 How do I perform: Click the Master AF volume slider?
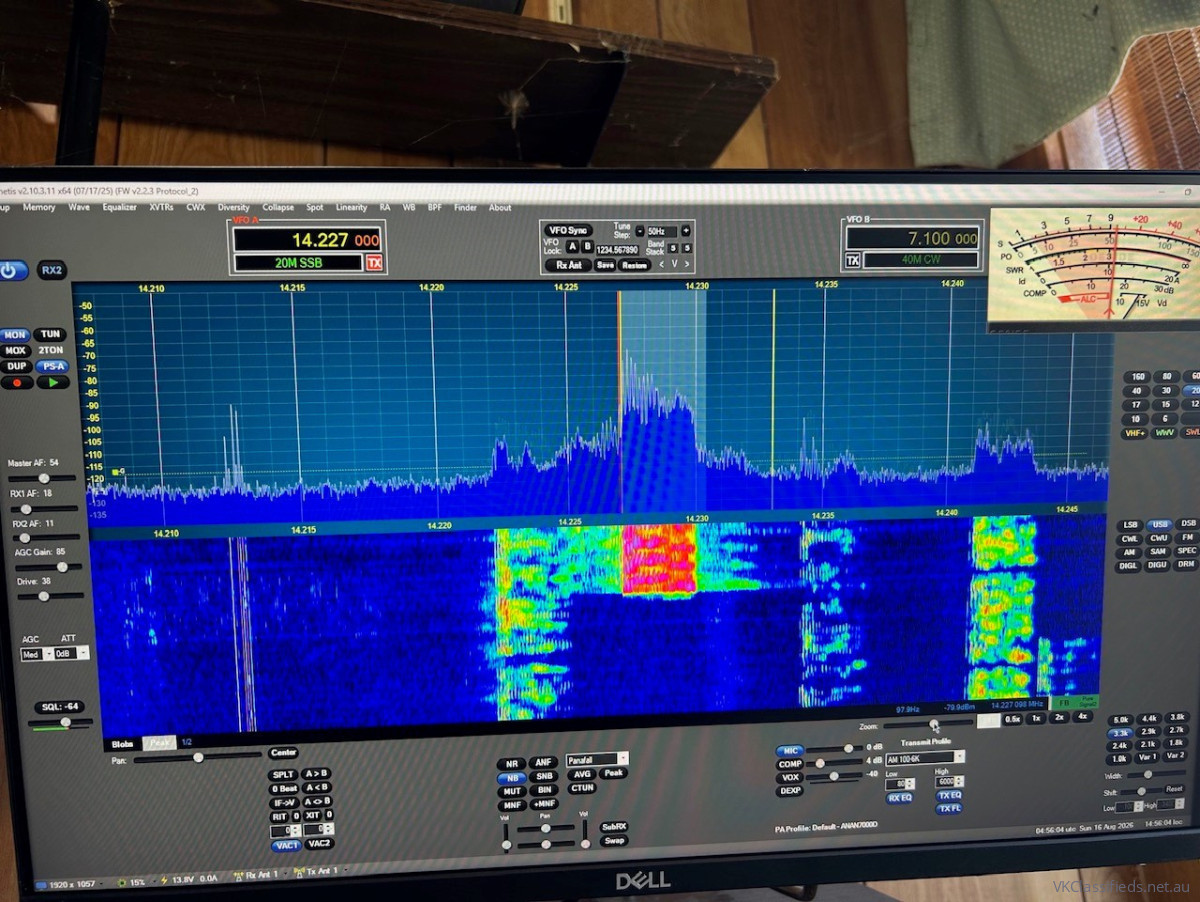pos(42,478)
